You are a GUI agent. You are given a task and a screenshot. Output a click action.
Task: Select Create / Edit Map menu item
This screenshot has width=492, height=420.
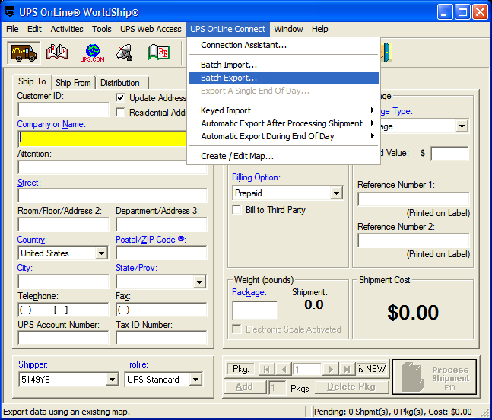click(x=283, y=156)
